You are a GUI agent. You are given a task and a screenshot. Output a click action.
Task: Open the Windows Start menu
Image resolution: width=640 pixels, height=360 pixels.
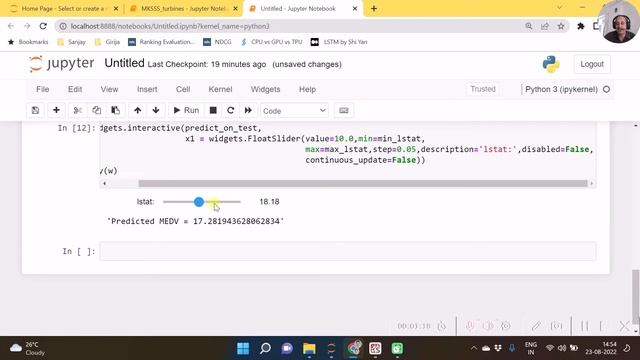[243, 349]
